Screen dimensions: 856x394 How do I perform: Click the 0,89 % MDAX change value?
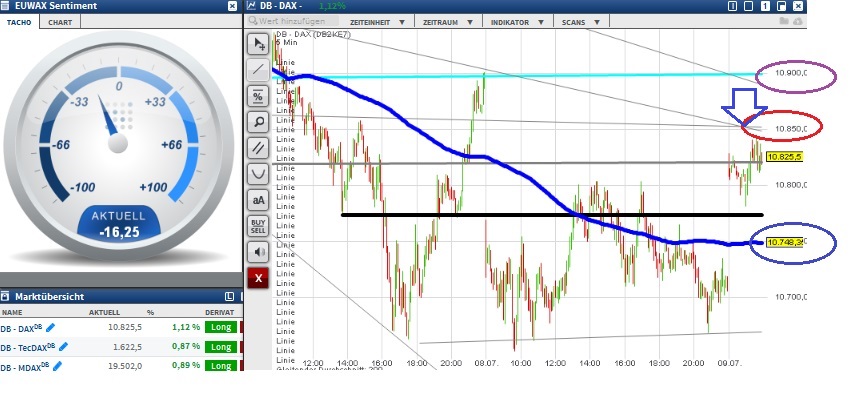pos(186,365)
